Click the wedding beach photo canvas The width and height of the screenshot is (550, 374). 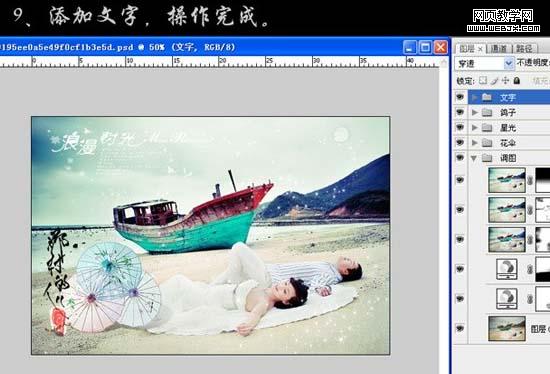tap(210, 235)
